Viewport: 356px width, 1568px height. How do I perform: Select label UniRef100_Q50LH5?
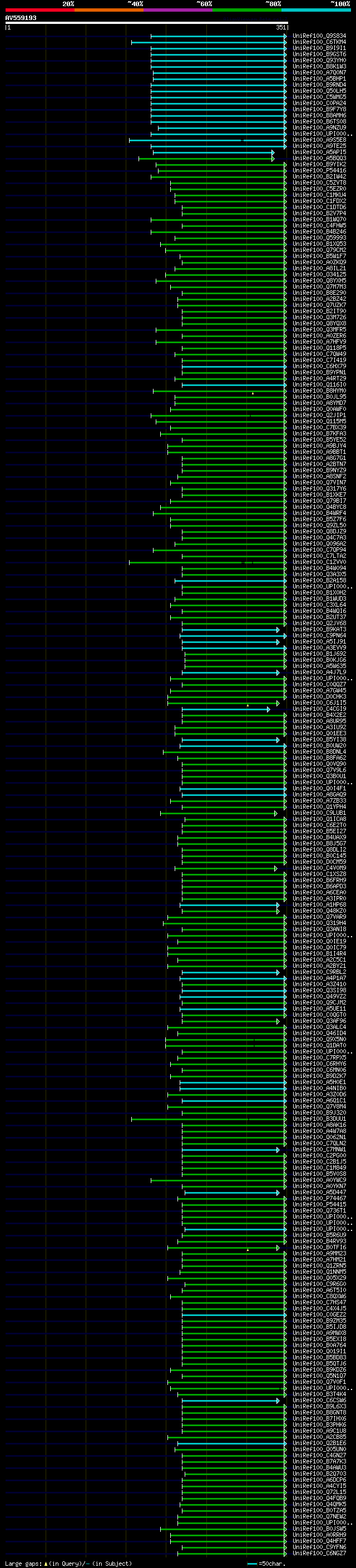[x=319, y=91]
